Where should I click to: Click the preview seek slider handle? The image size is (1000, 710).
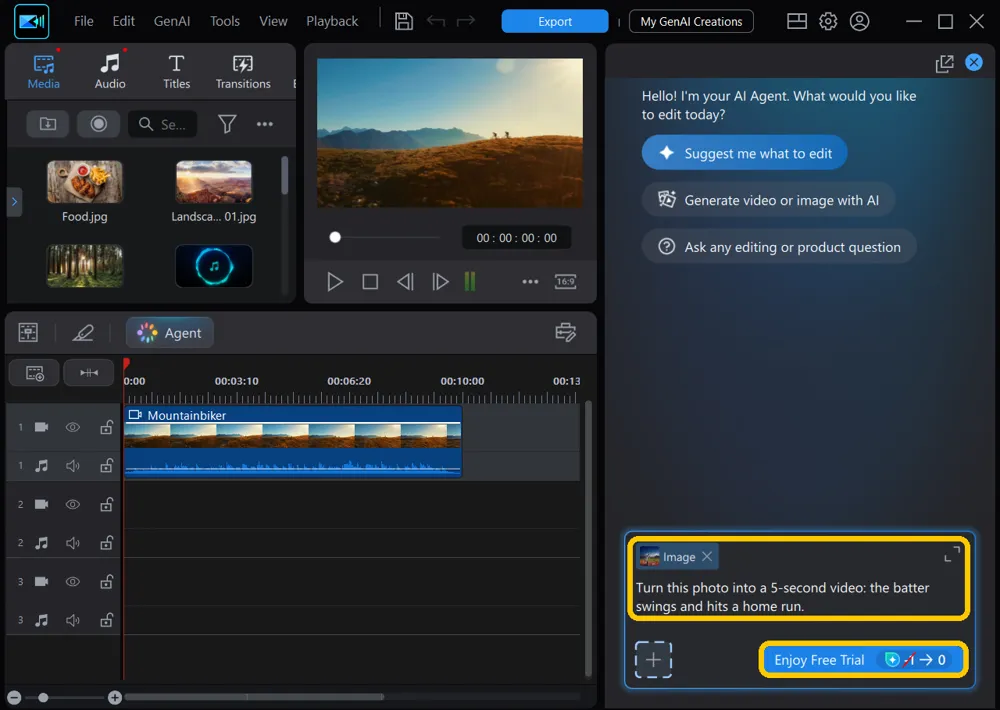tap(335, 237)
